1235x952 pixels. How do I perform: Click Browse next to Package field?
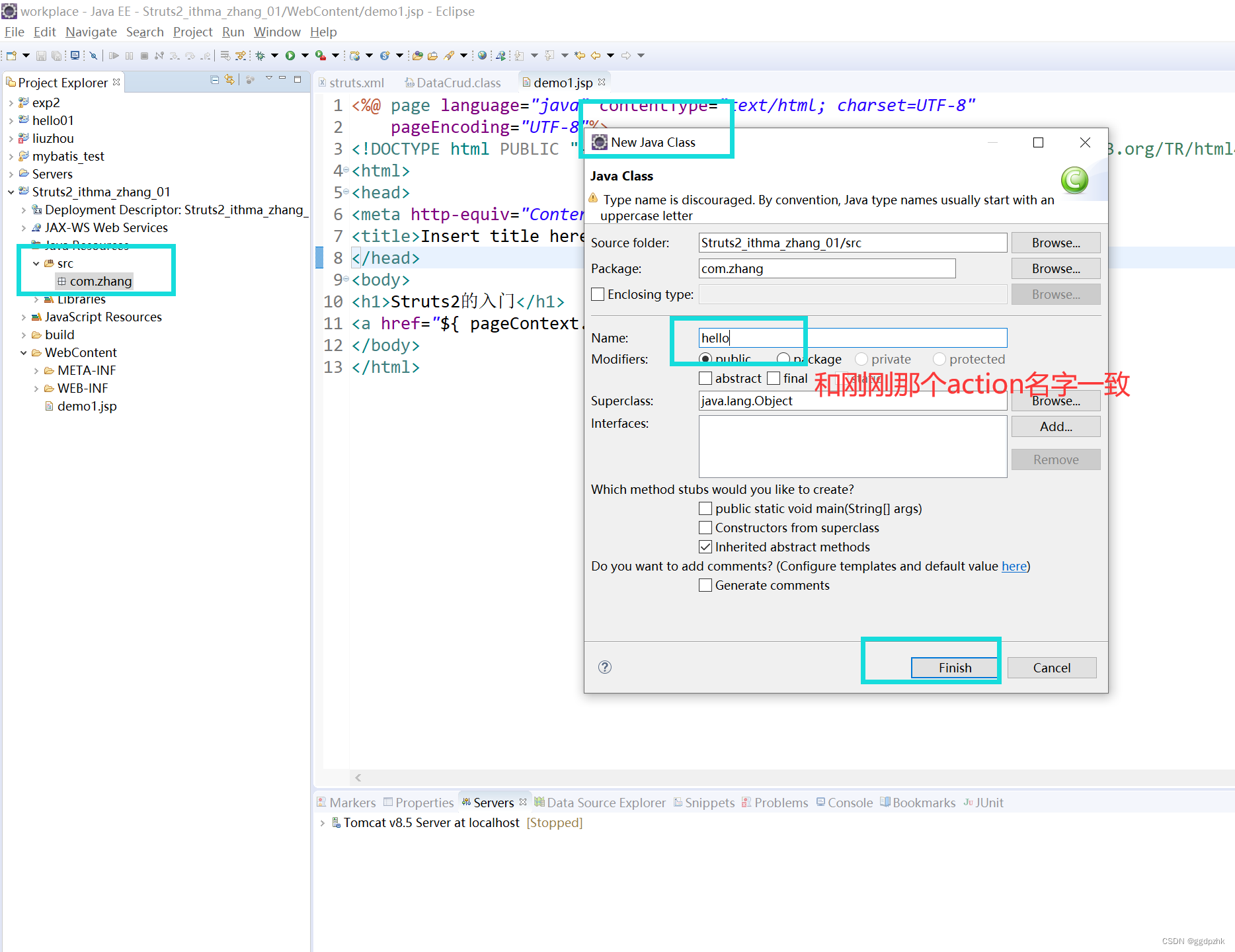pos(1056,268)
